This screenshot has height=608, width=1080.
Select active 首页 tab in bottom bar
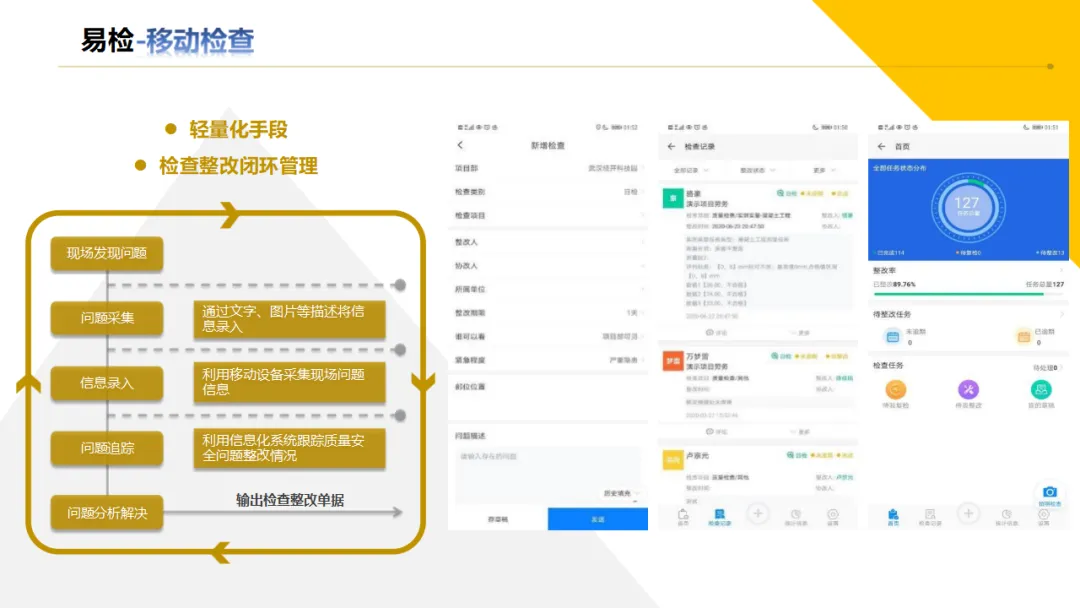pos(893,518)
